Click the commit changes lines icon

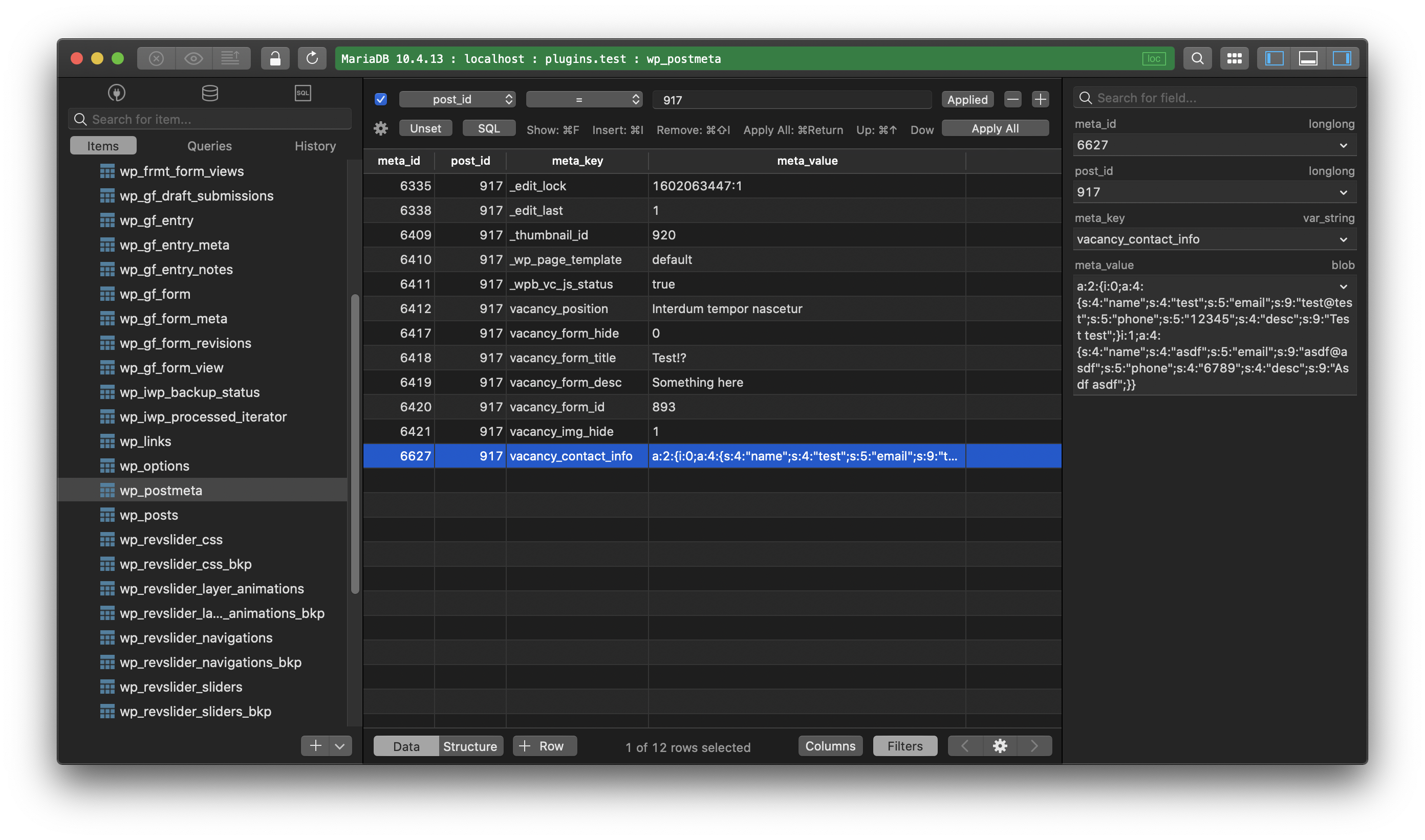pos(230,58)
